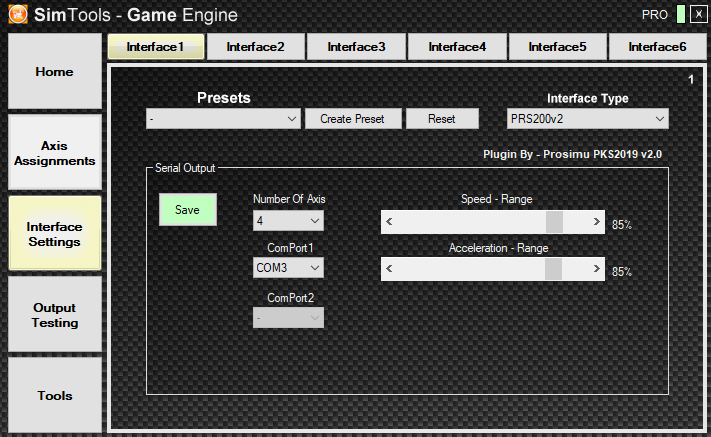Click the Create Preset button
This screenshot has width=711, height=437.
click(353, 119)
